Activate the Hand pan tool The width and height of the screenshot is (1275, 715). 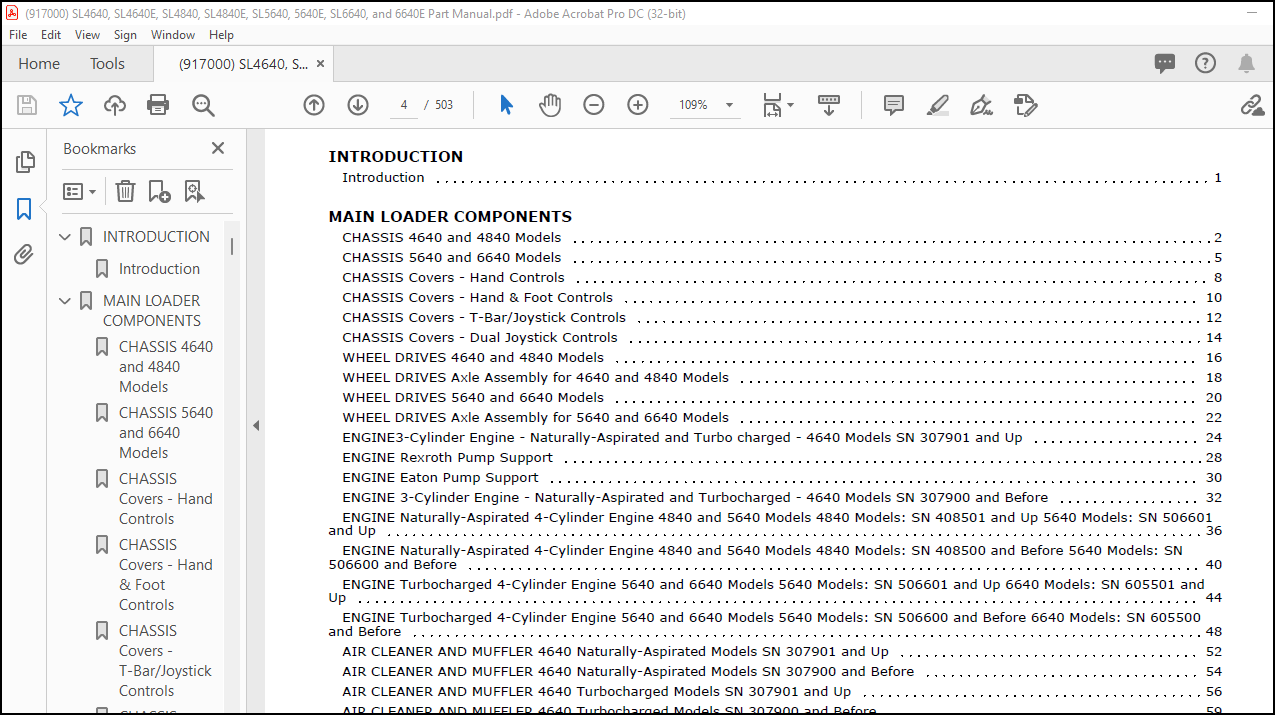pos(550,105)
